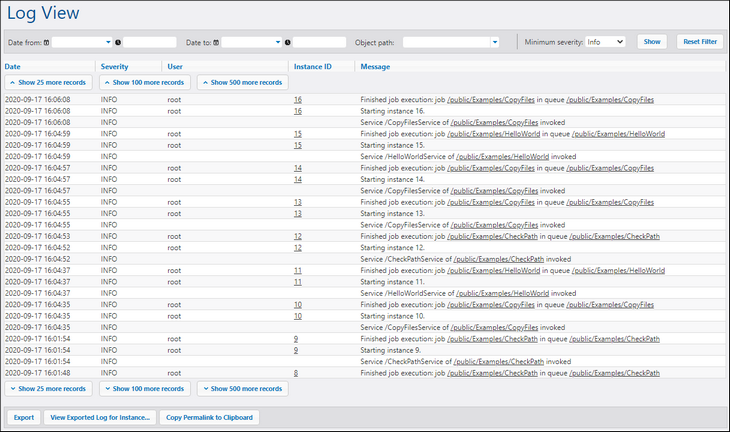Click the Reset Filter button
The image size is (730, 432).
coord(700,42)
